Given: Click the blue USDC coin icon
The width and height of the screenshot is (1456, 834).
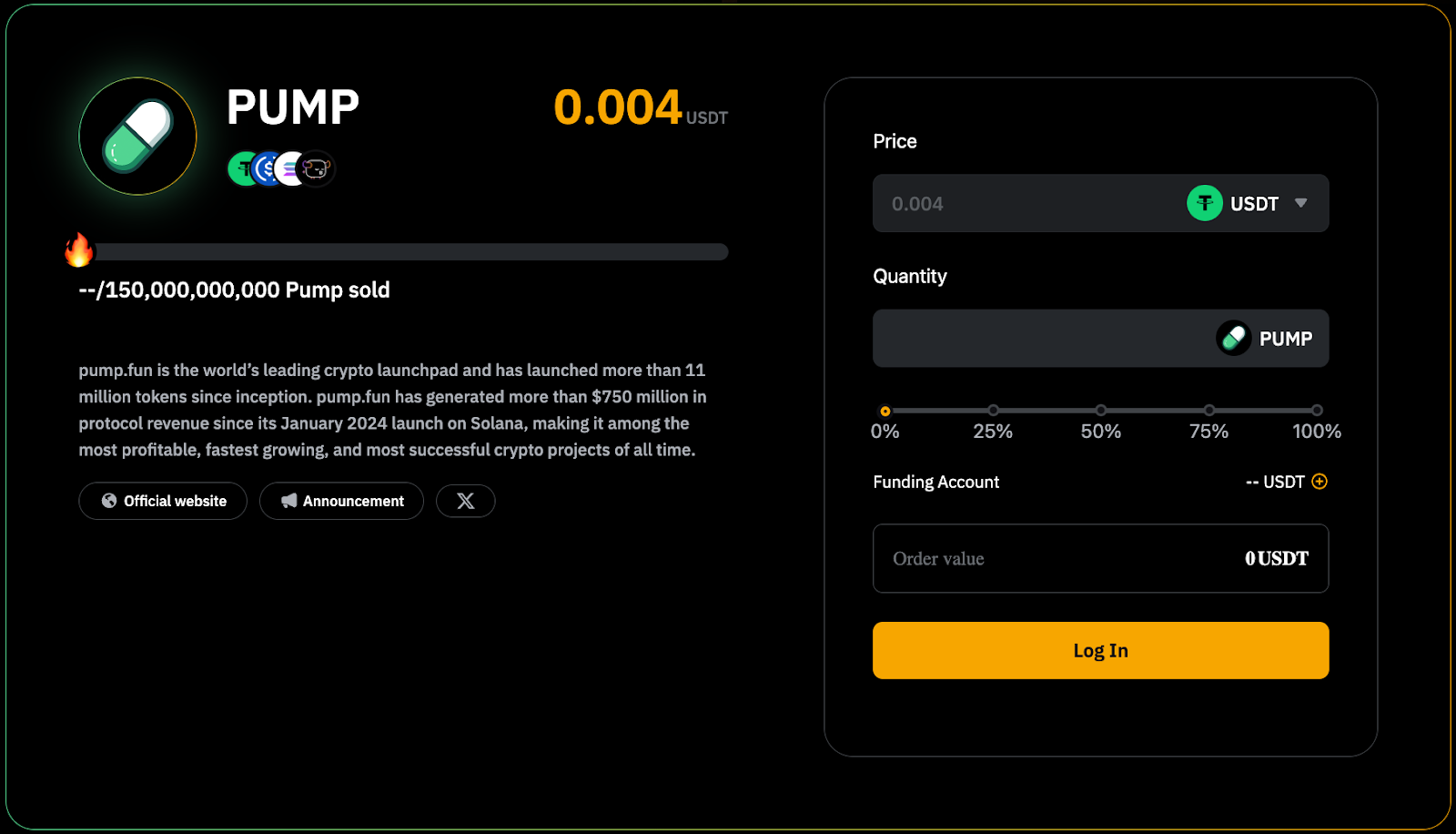Looking at the screenshot, I should (266, 168).
